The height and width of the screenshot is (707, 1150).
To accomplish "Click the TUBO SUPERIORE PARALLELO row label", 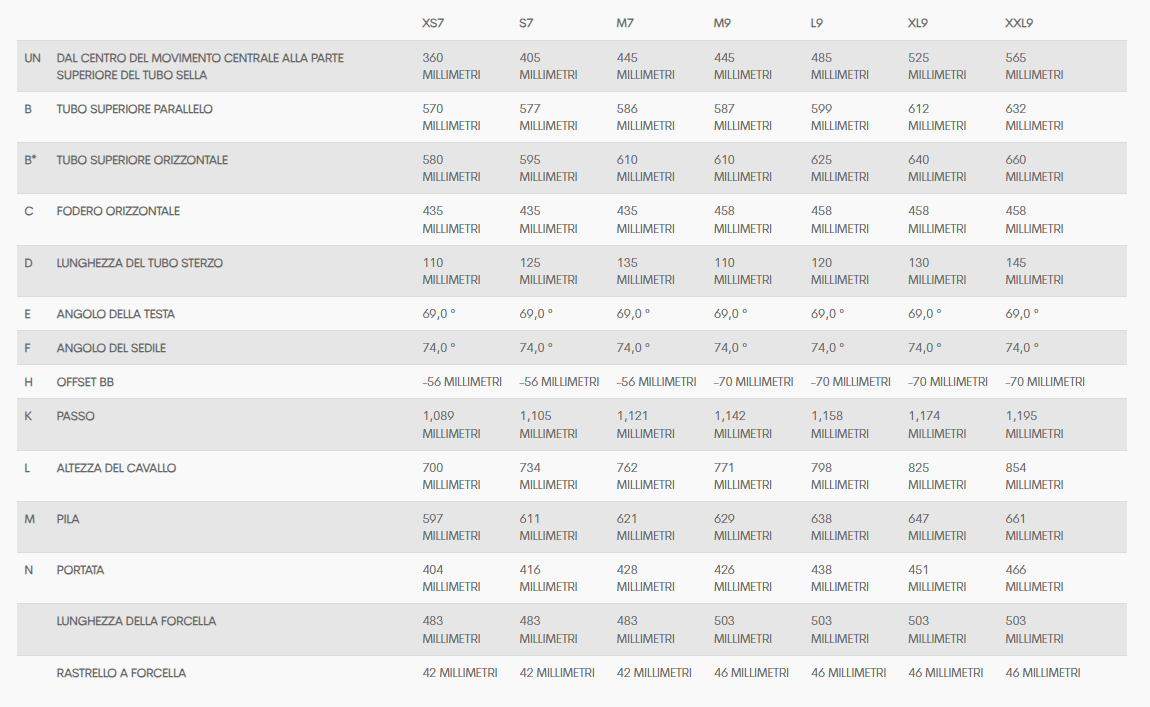I will [134, 109].
